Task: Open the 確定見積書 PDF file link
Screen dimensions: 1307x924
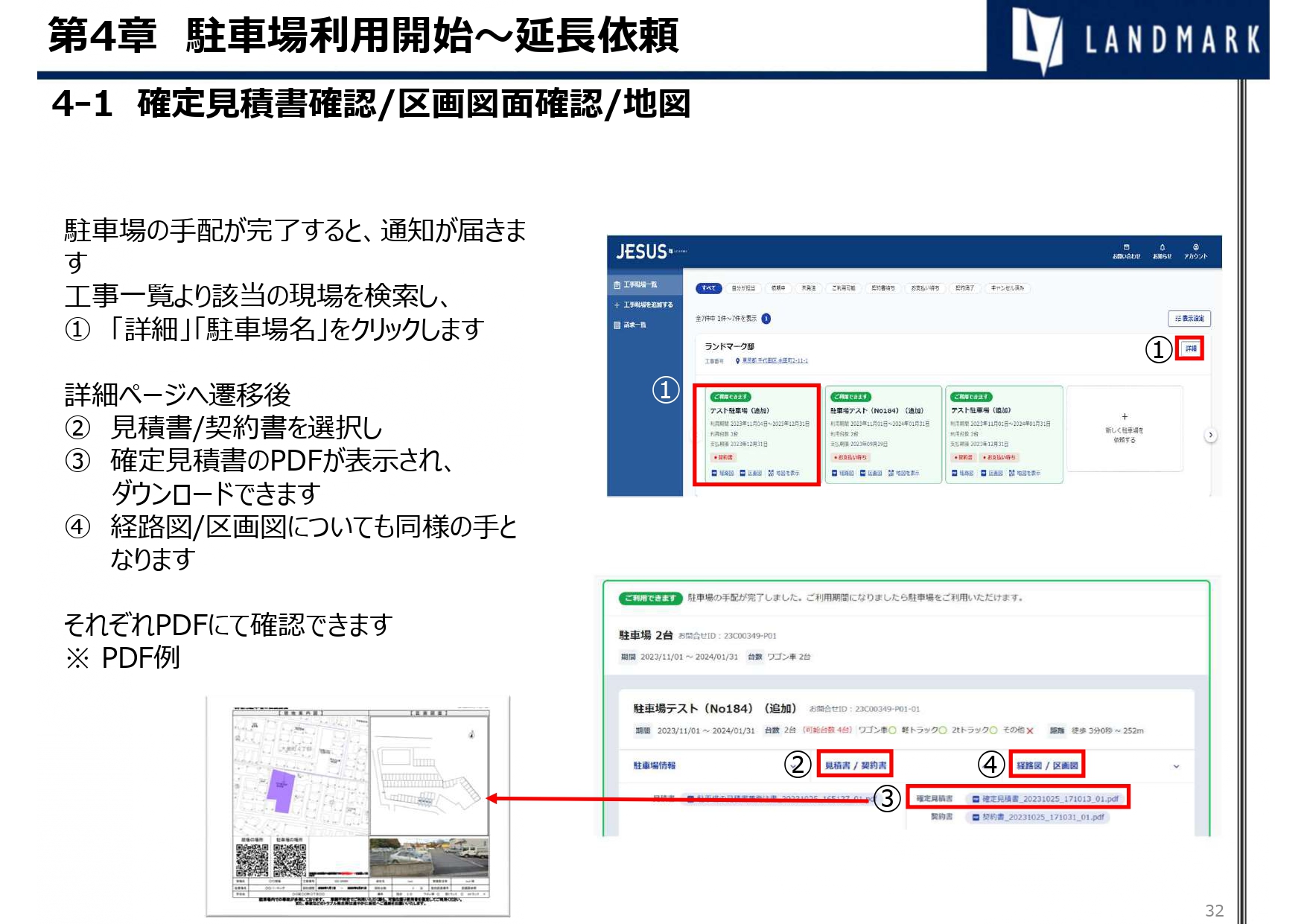Action: (1049, 799)
